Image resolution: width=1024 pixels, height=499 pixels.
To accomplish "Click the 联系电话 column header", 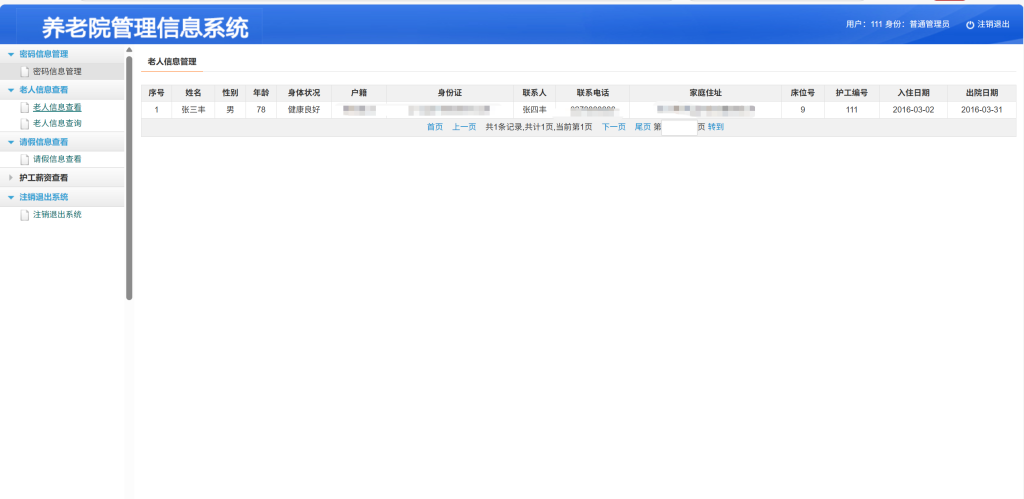I will point(593,93).
